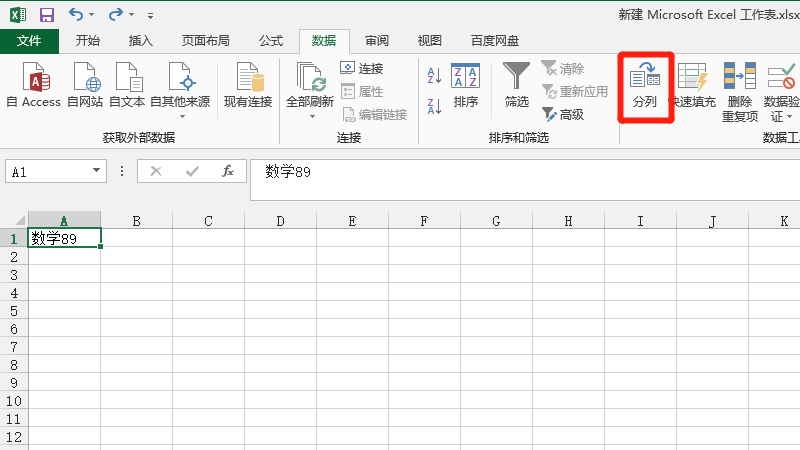Open the File (文件) tab
Viewport: 800px width, 450px height.
tap(29, 41)
